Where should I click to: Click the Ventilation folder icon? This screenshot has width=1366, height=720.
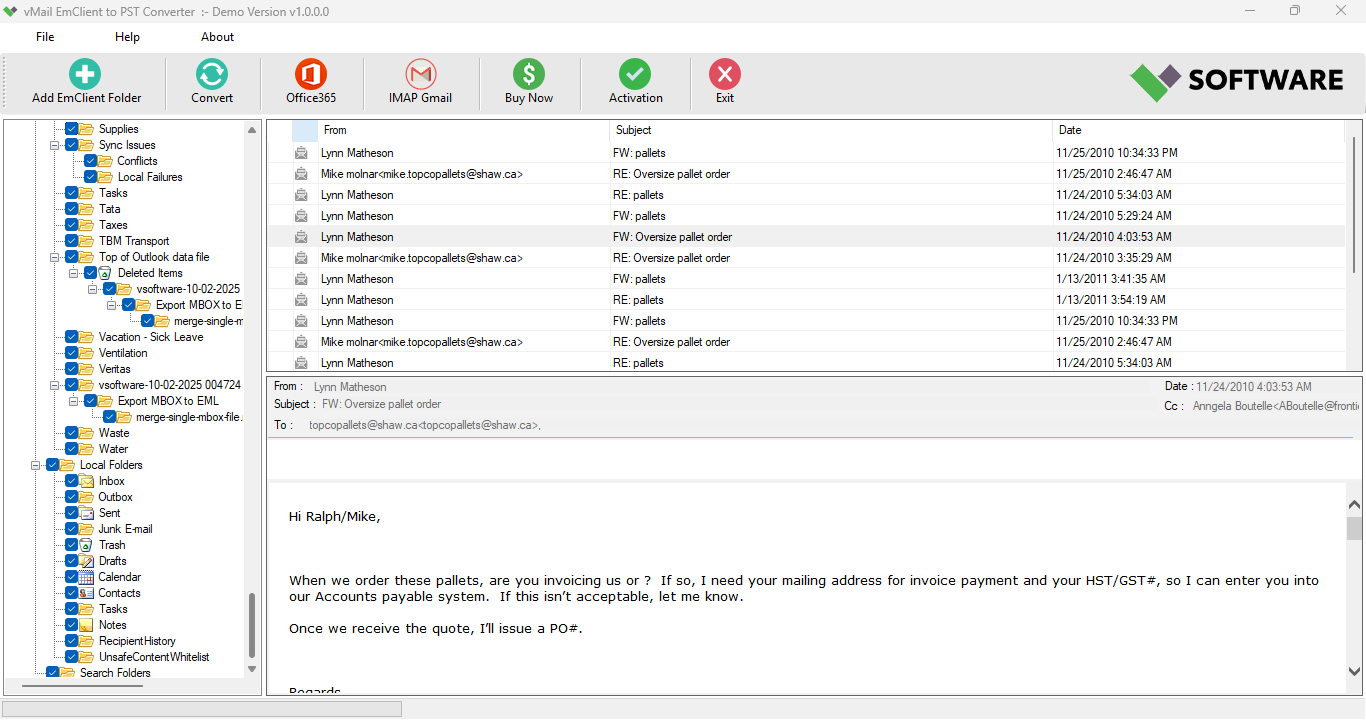point(87,353)
